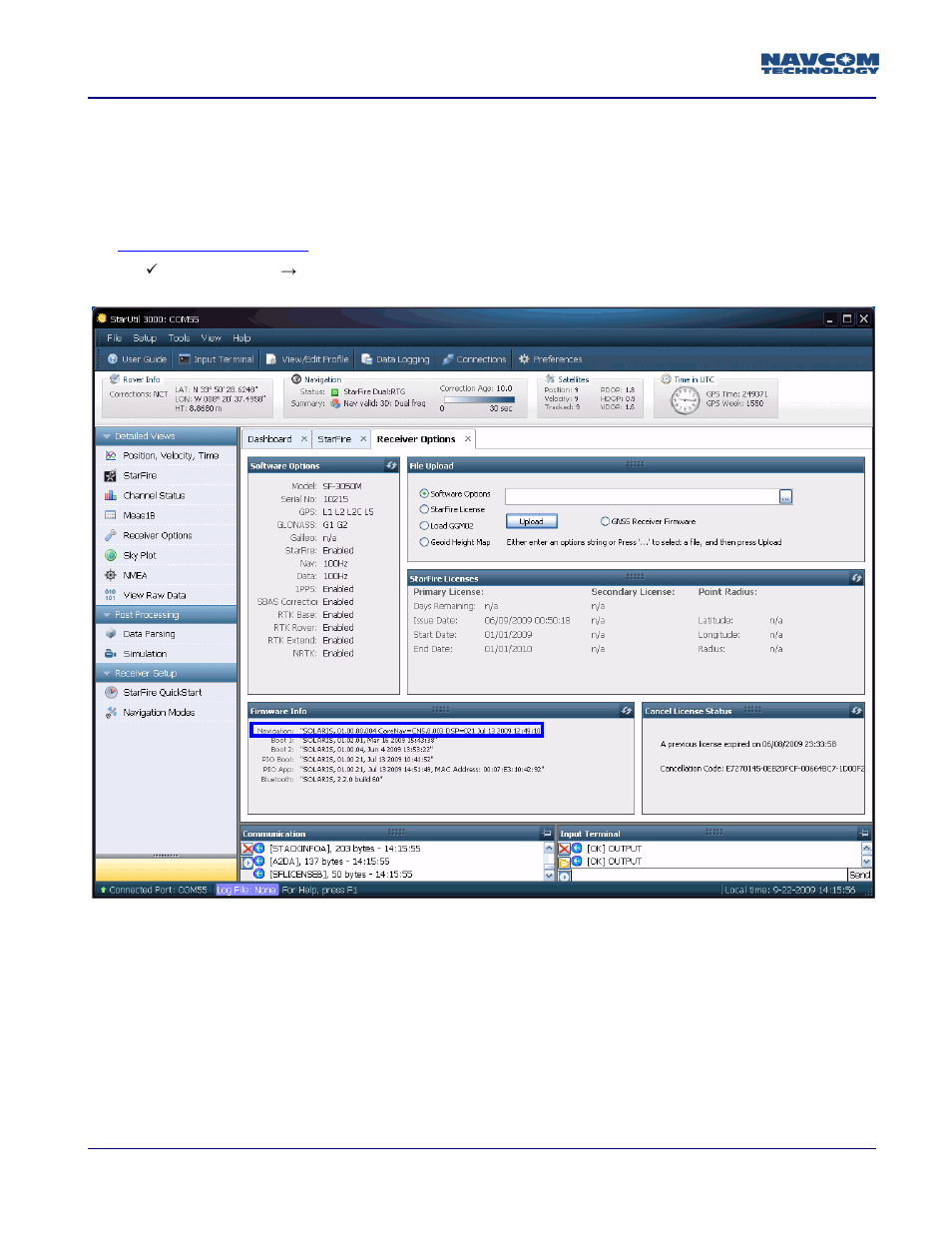Open View Raw Data label in sidebar

coord(155,595)
